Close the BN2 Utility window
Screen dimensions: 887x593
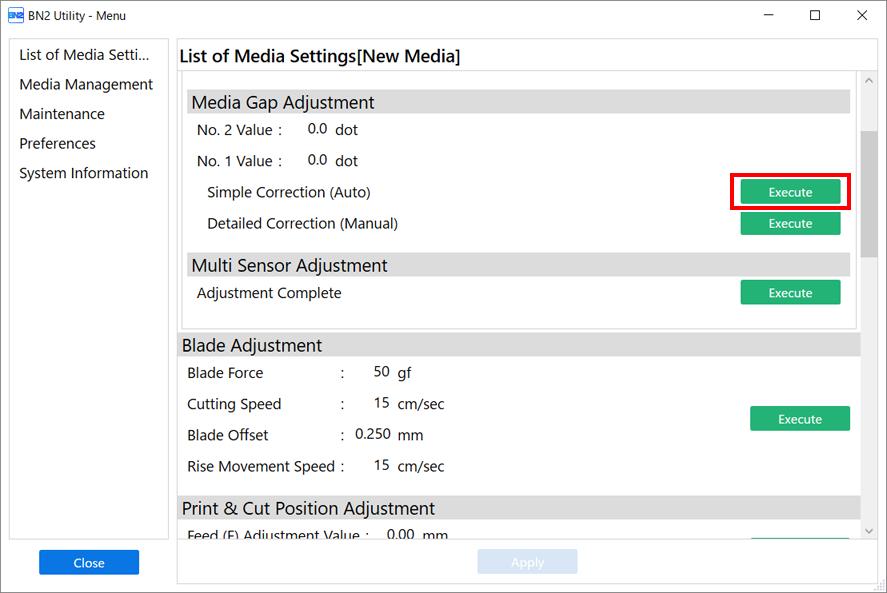(x=862, y=15)
